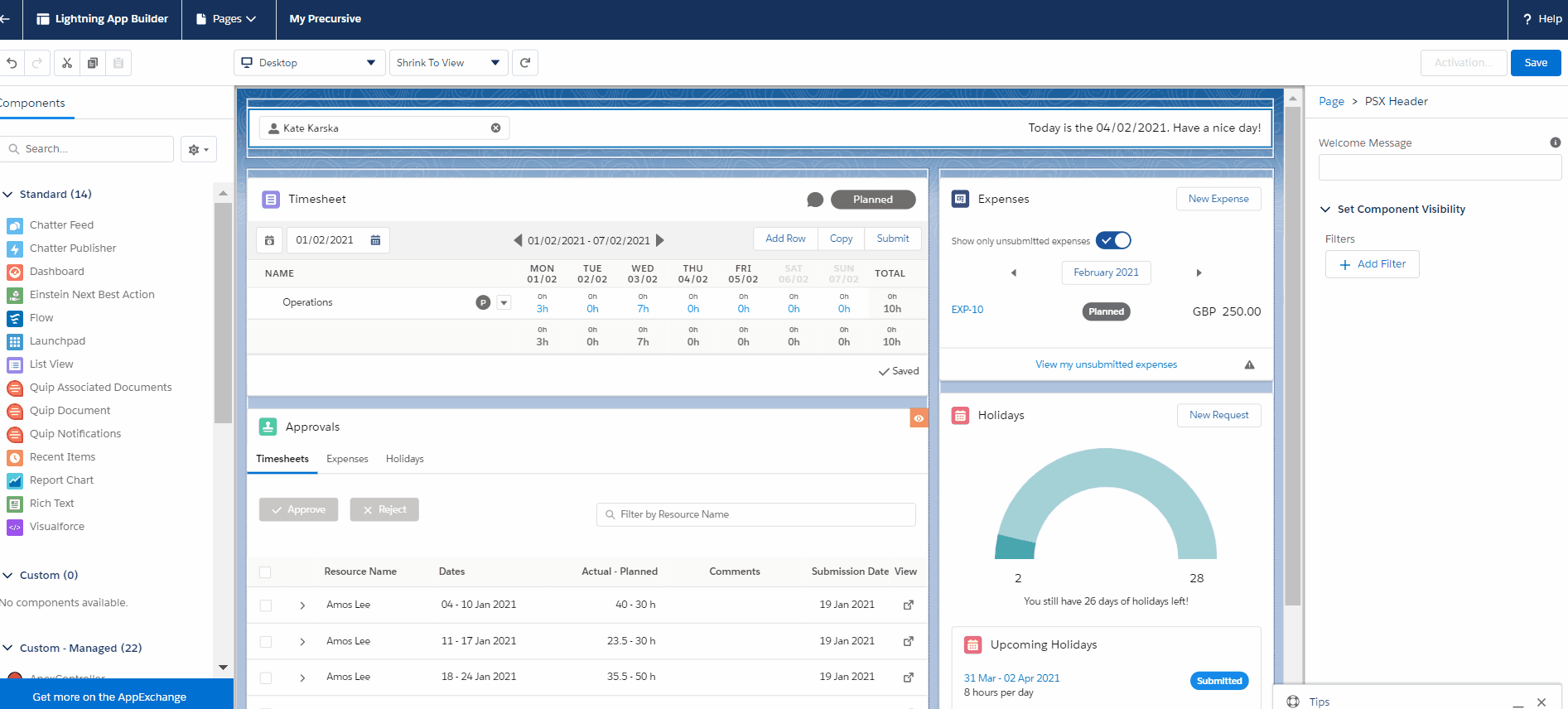Open the 11 - 17 Jan 2021 timesheet view icon
Viewport: 1568px width, 709px height.
click(x=909, y=641)
